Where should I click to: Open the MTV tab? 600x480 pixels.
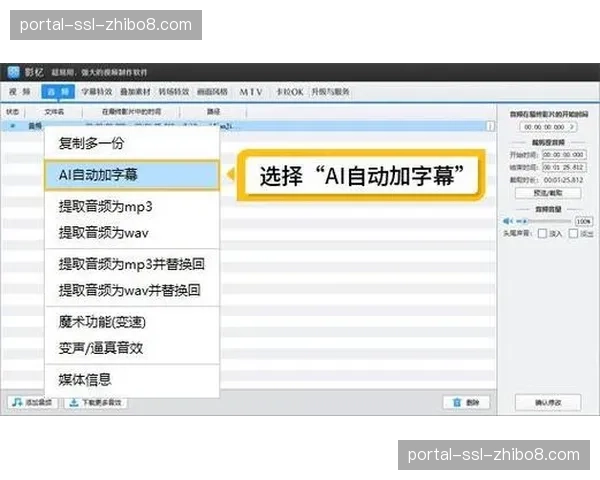pyautogui.click(x=251, y=92)
